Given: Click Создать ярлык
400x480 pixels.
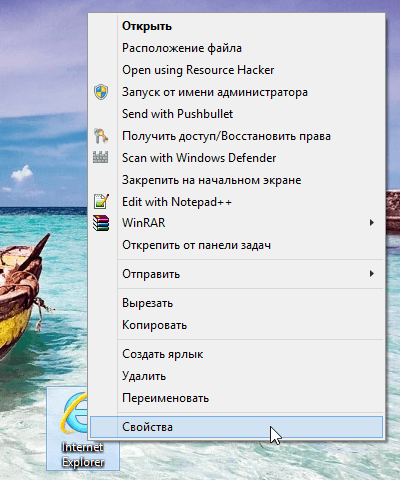Looking at the screenshot, I should (x=163, y=354).
